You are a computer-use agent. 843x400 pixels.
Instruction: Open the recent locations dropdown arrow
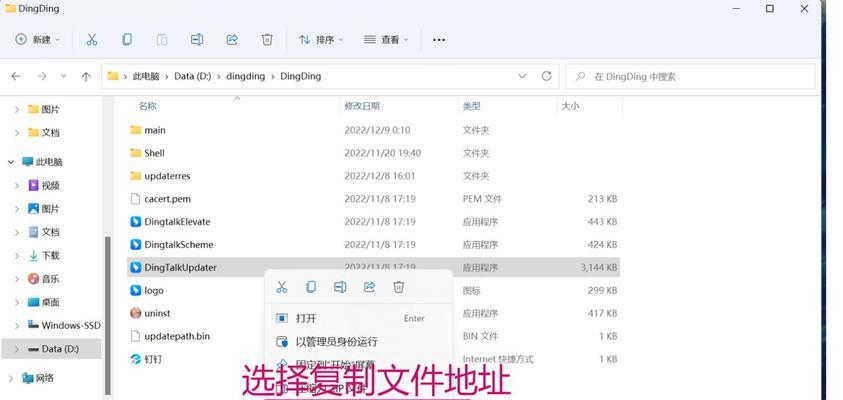point(63,76)
